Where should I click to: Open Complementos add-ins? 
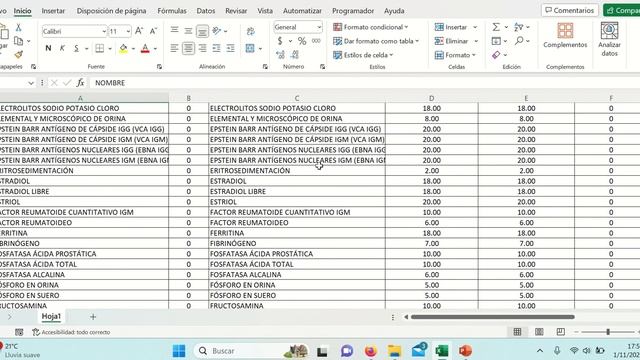(x=565, y=35)
